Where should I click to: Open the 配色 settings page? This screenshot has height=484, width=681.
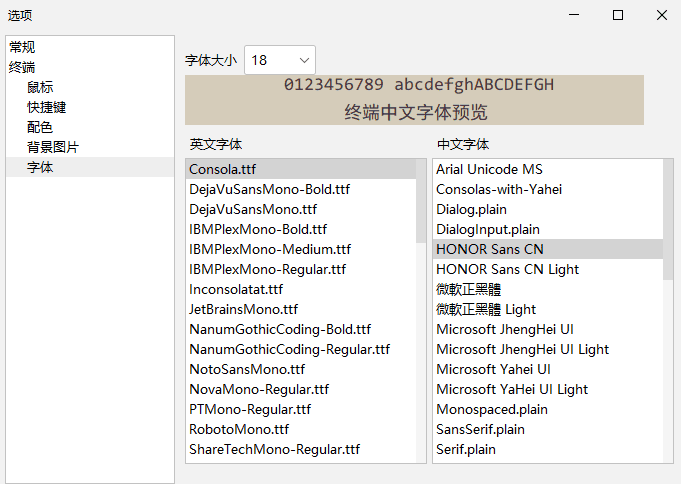(40, 127)
